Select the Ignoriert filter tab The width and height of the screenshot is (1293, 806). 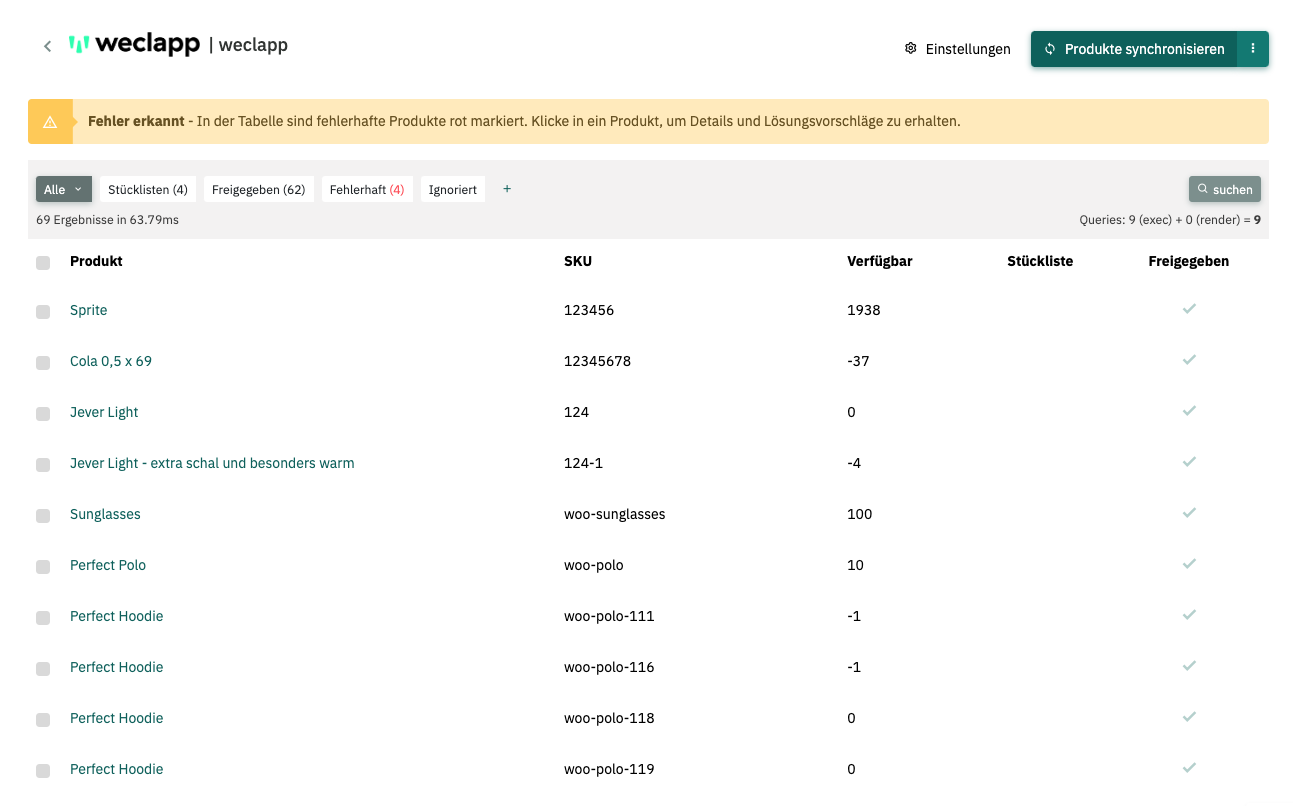click(452, 189)
